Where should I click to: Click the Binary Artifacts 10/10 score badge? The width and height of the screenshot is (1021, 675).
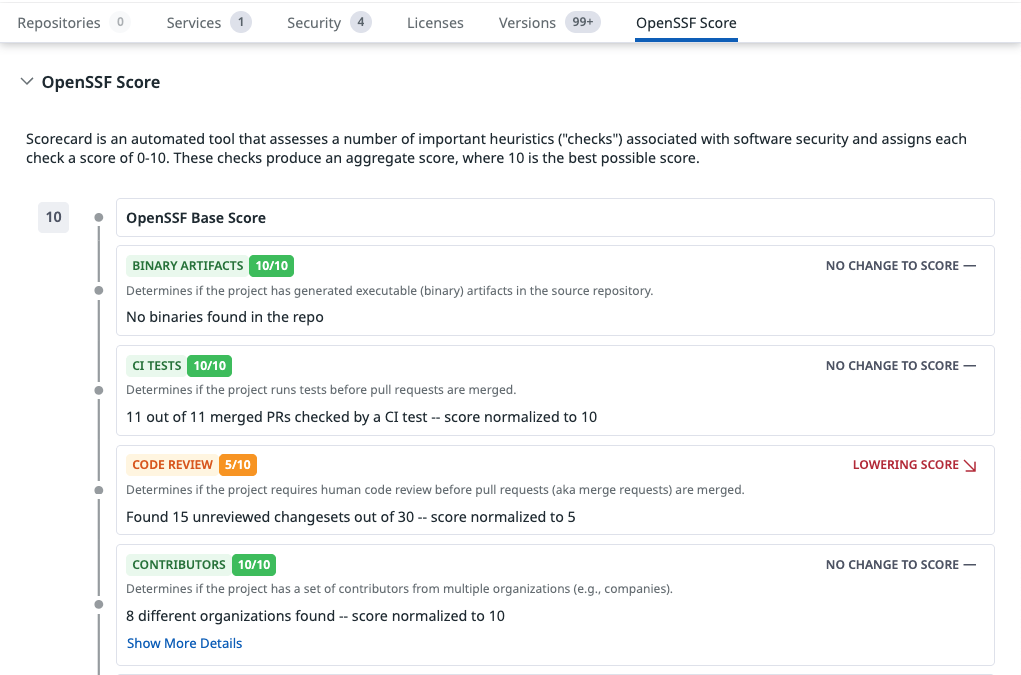coord(271,266)
